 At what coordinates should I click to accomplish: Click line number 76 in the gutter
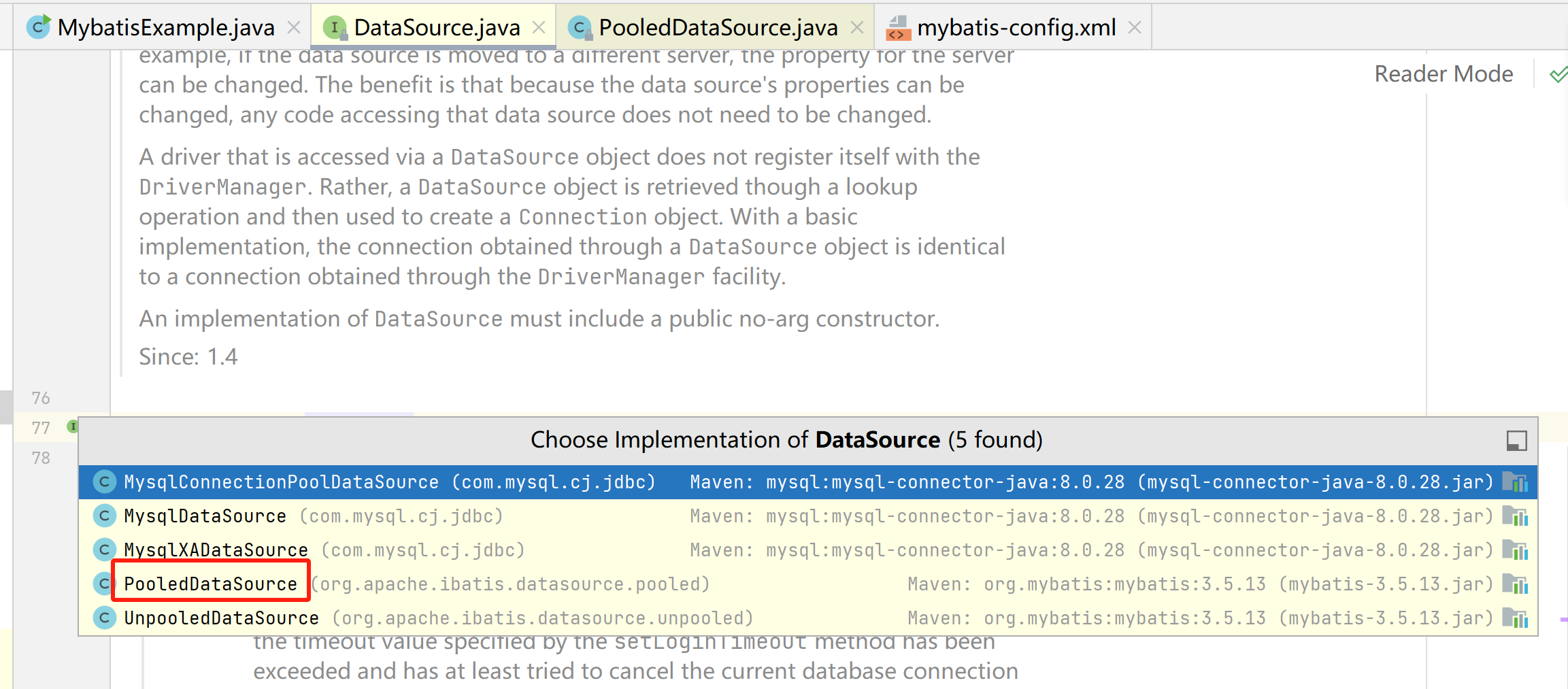pos(41,398)
